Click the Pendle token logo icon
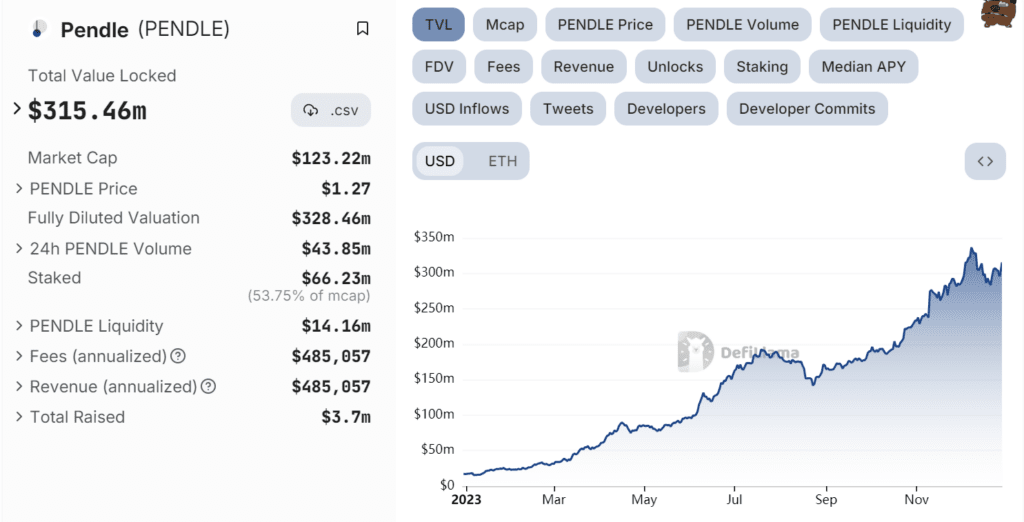This screenshot has height=522, width=1024. click(x=39, y=29)
